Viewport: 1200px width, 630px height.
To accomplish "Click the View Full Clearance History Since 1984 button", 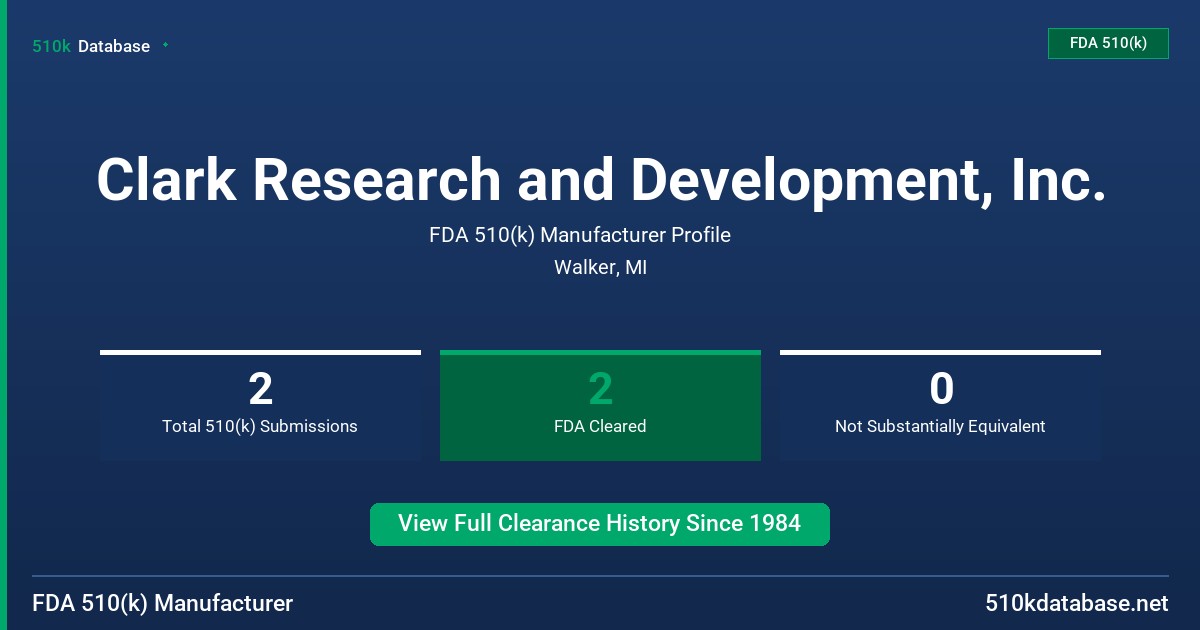I will [x=600, y=524].
